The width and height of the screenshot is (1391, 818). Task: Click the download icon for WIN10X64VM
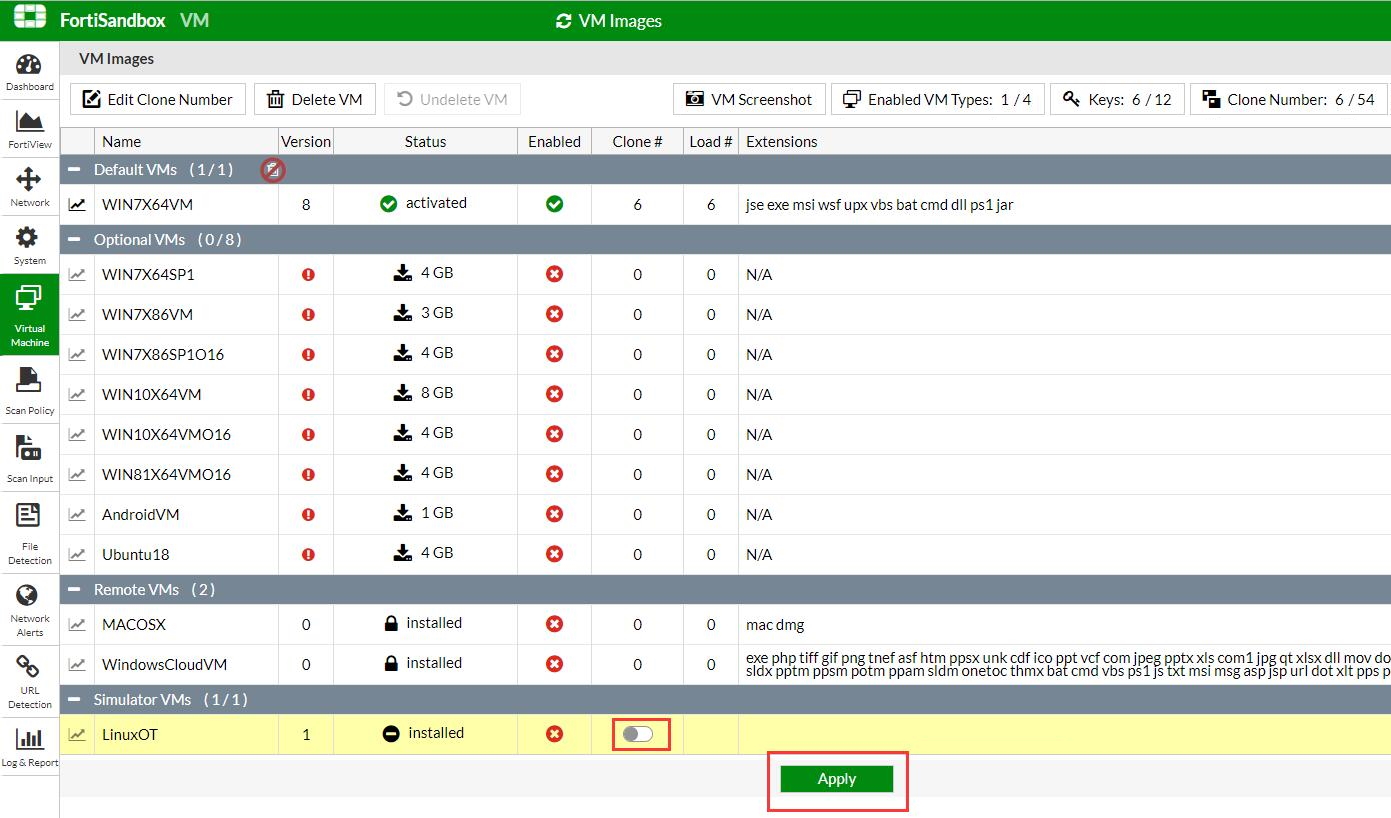[x=402, y=393]
